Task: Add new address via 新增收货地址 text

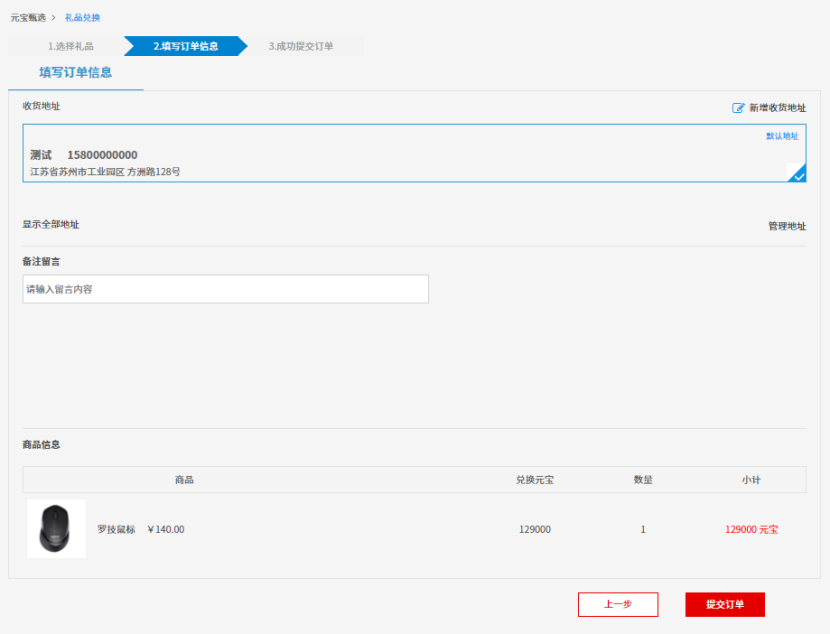Action: 777,108
